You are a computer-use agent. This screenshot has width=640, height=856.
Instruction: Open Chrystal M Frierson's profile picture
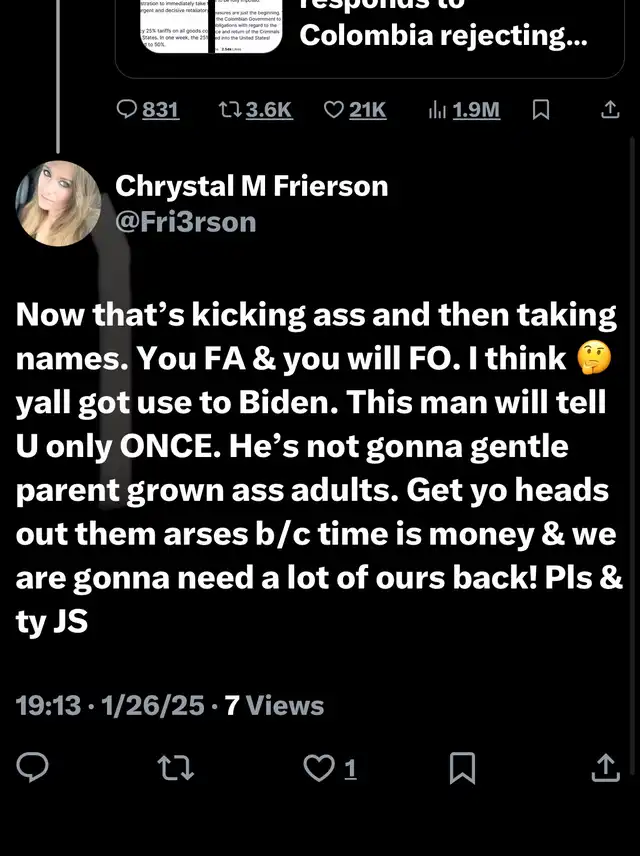click(x=58, y=203)
